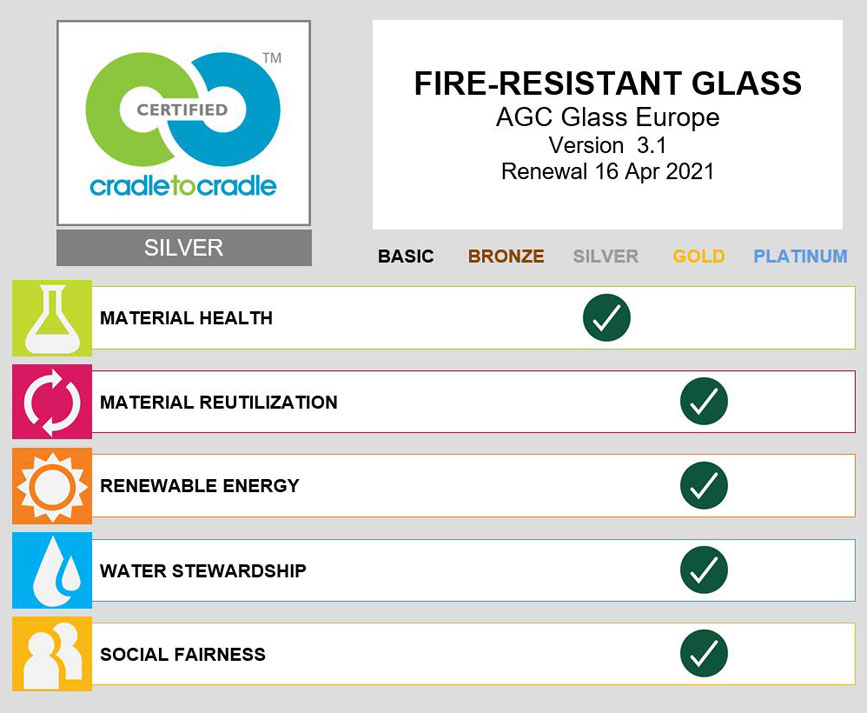This screenshot has height=713, width=867.
Task: Click the Renewable Energy sun icon
Action: [52, 486]
